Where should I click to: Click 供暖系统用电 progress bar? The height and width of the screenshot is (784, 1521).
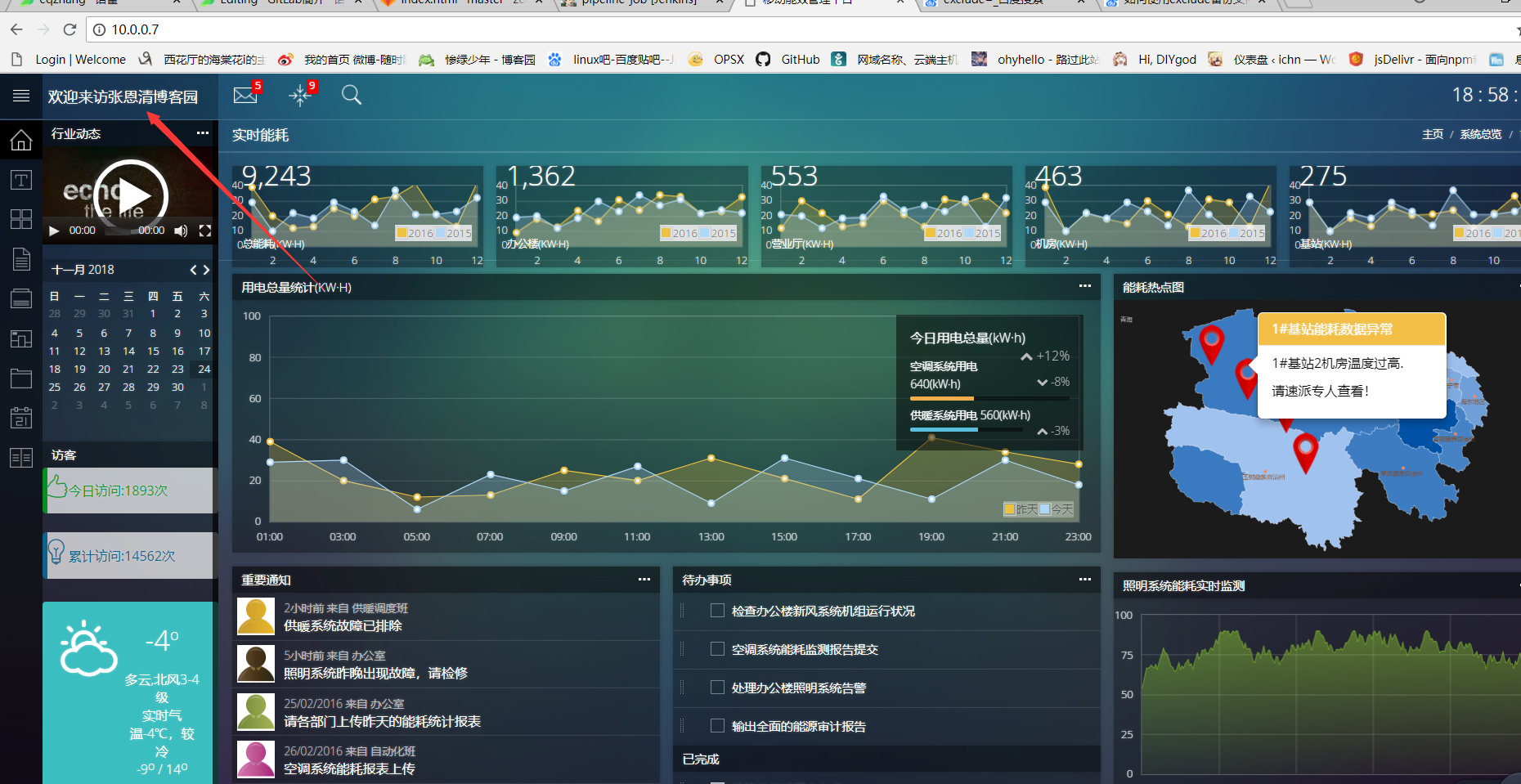click(966, 429)
